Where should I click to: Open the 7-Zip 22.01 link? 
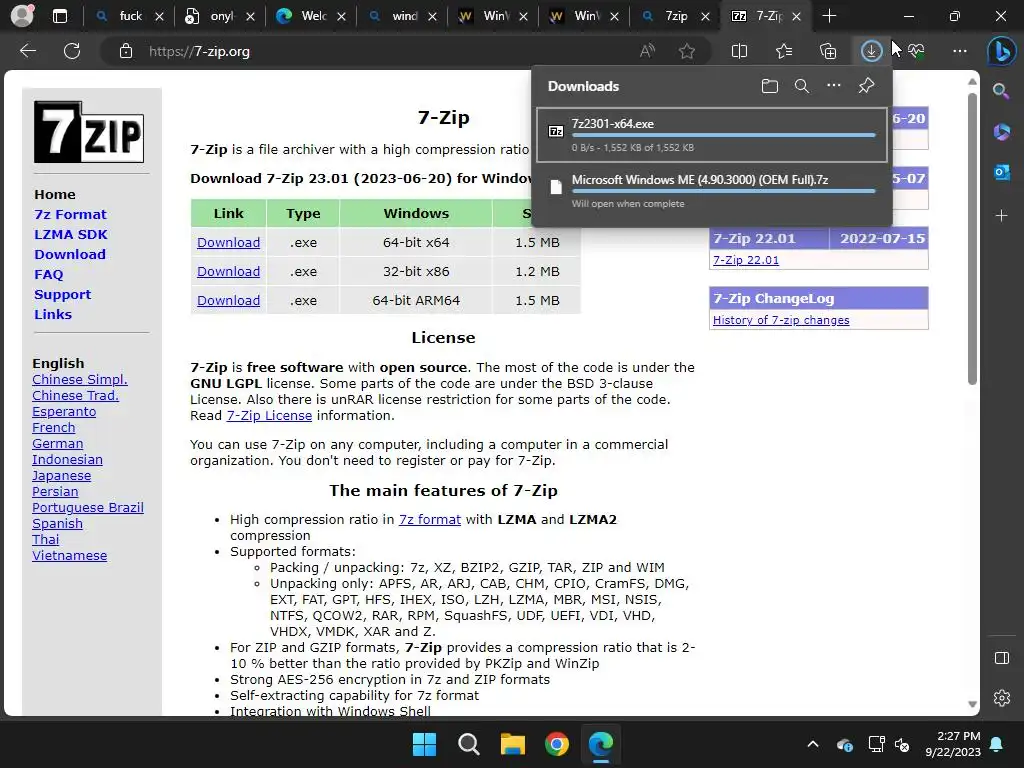pos(746,260)
